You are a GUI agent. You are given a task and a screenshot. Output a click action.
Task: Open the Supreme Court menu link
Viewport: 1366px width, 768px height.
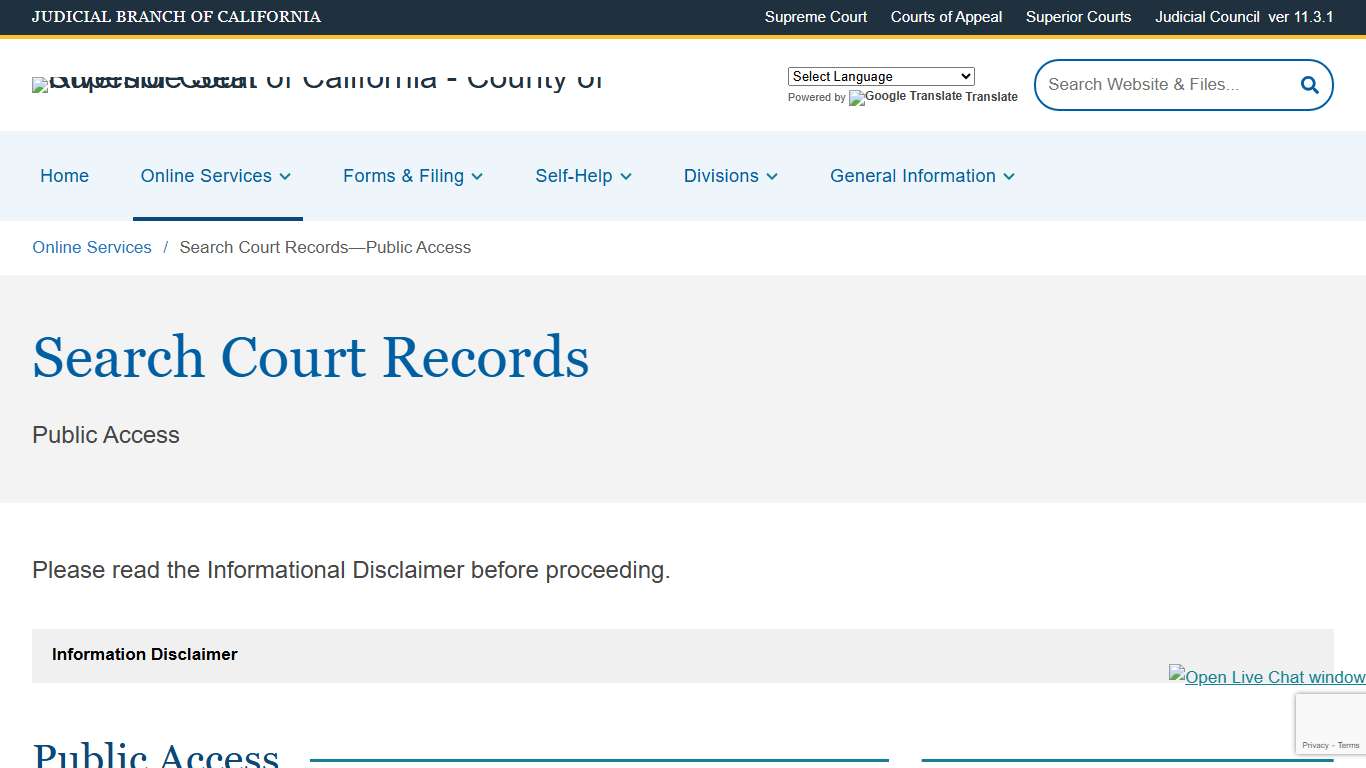point(815,17)
